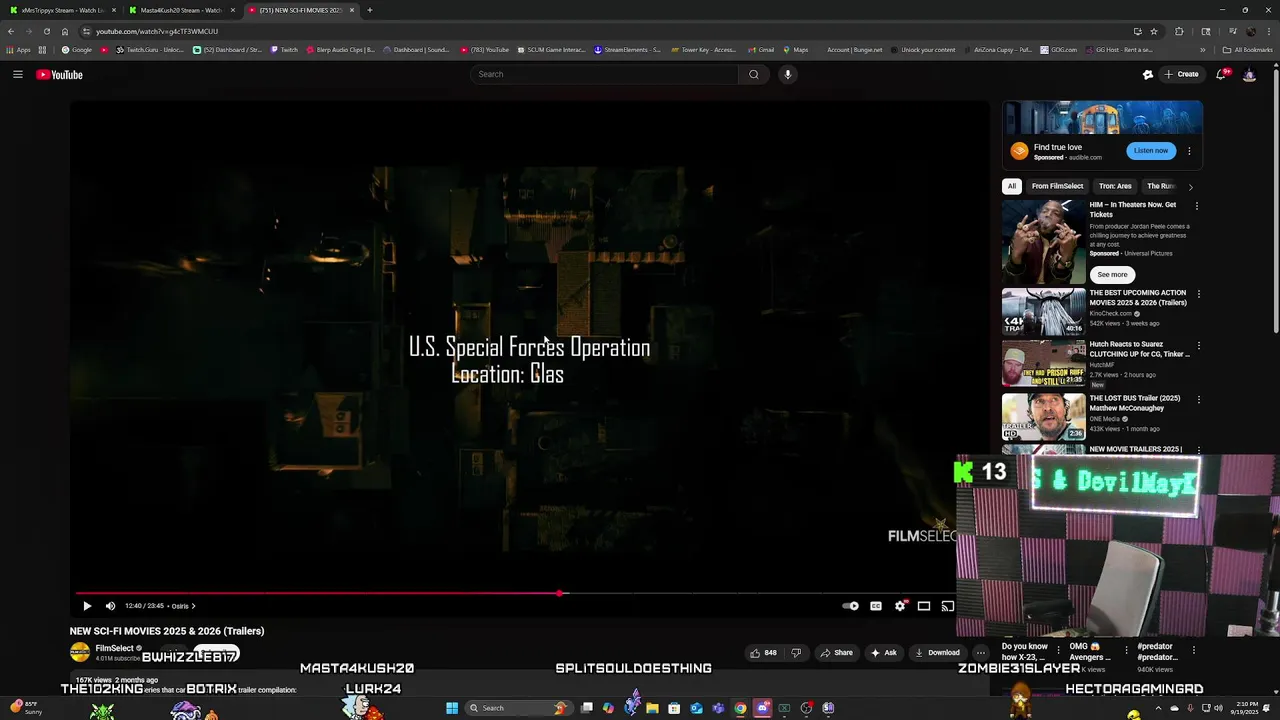Screen dimensions: 1280x720
Task: Open the YouTube guide hamburger menu
Action: point(18,74)
